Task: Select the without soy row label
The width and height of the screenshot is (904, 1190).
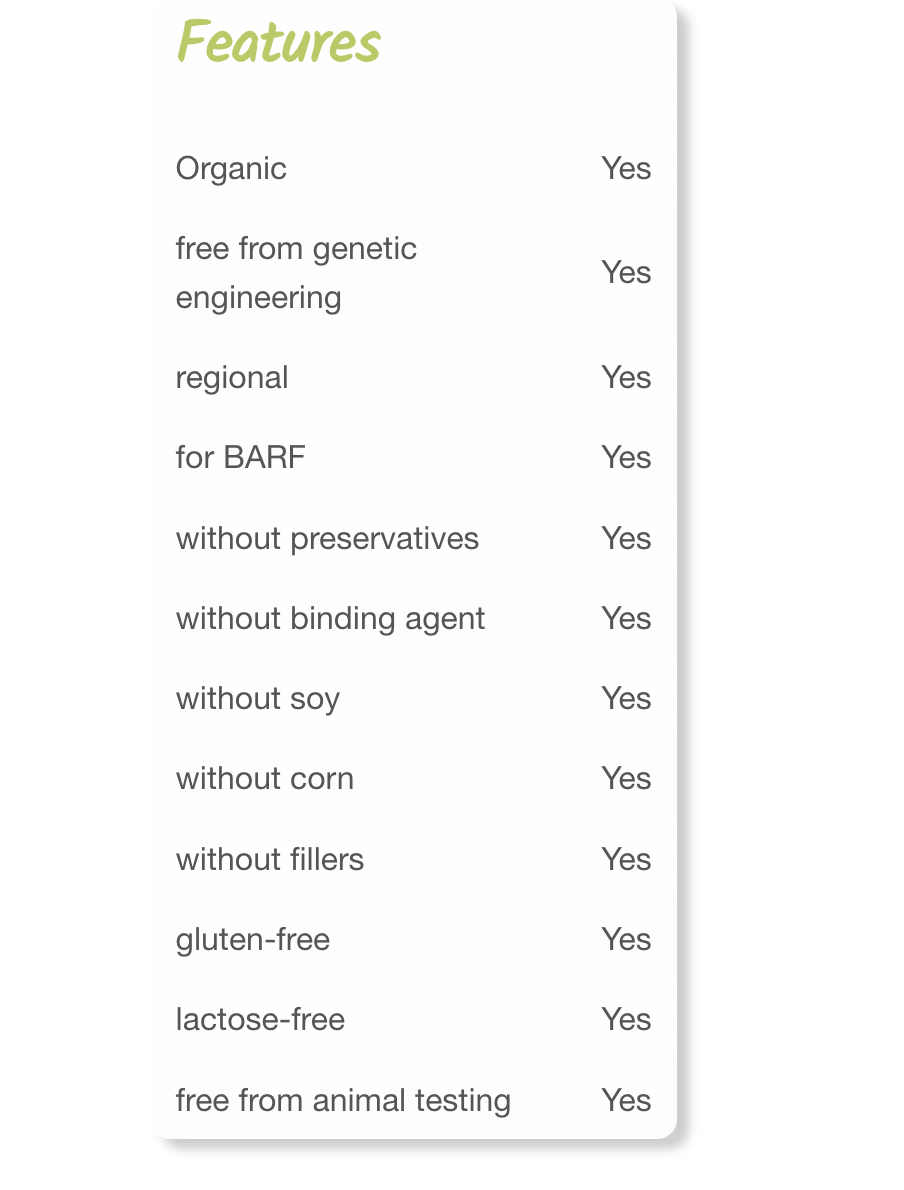Action: click(x=258, y=699)
